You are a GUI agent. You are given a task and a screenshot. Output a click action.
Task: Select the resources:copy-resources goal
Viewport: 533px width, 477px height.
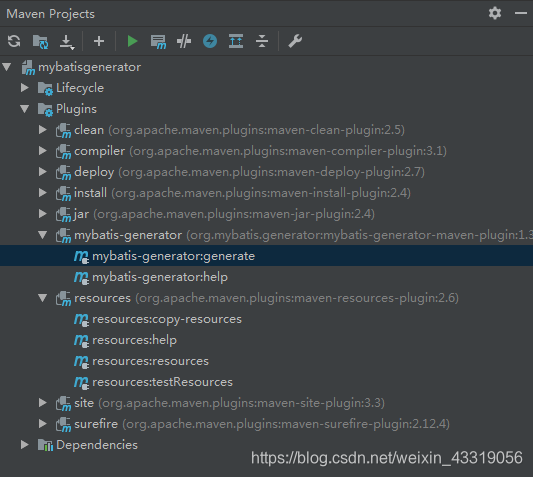point(266,319)
